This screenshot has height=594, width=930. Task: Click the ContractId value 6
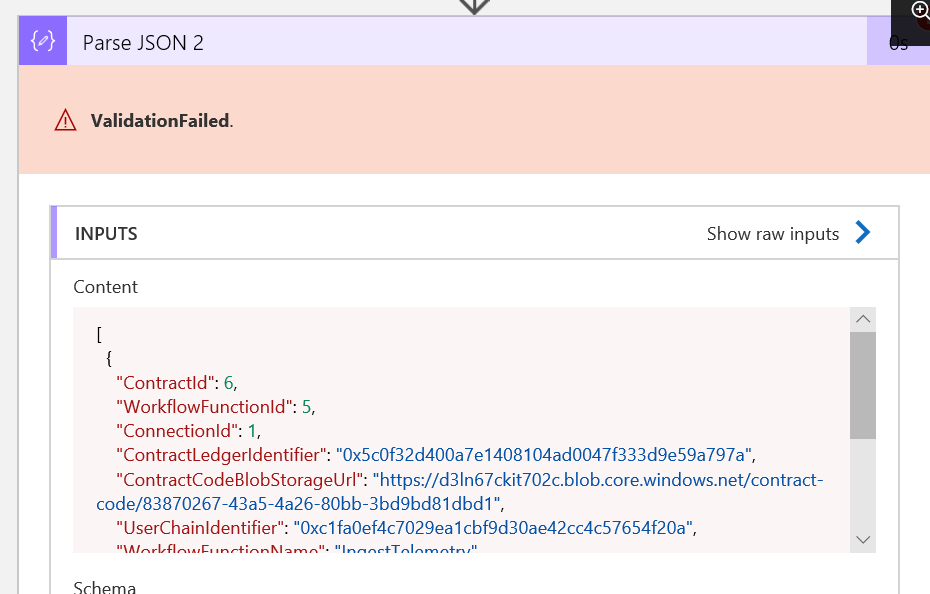tap(229, 382)
